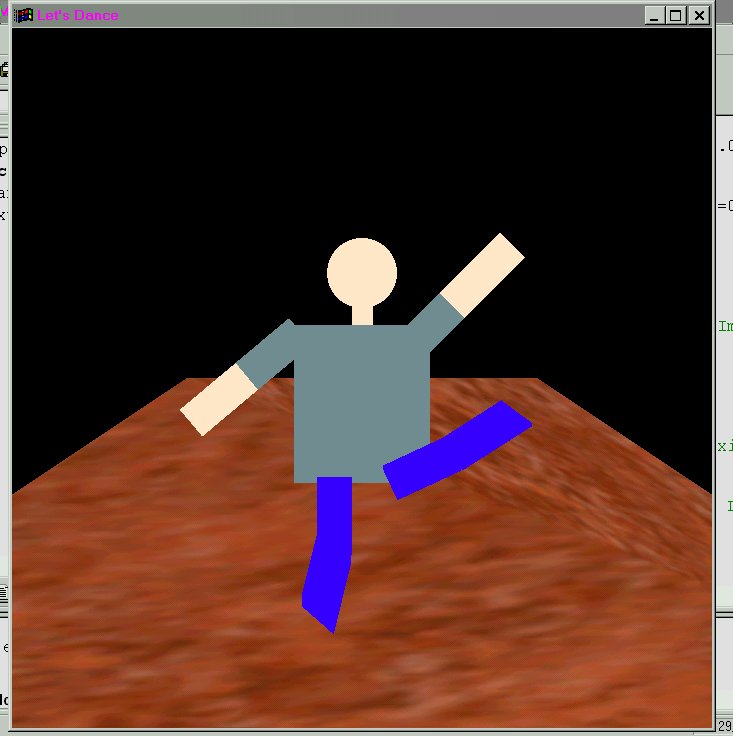Close the Let's Dance window
The image size is (733, 736).
pos(699,15)
